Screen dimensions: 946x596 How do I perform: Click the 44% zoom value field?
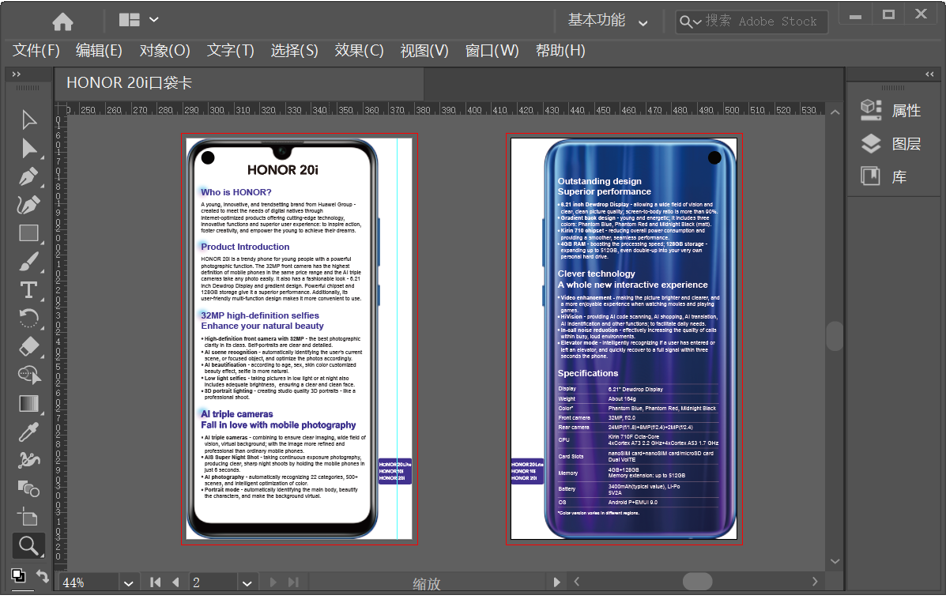click(x=88, y=583)
